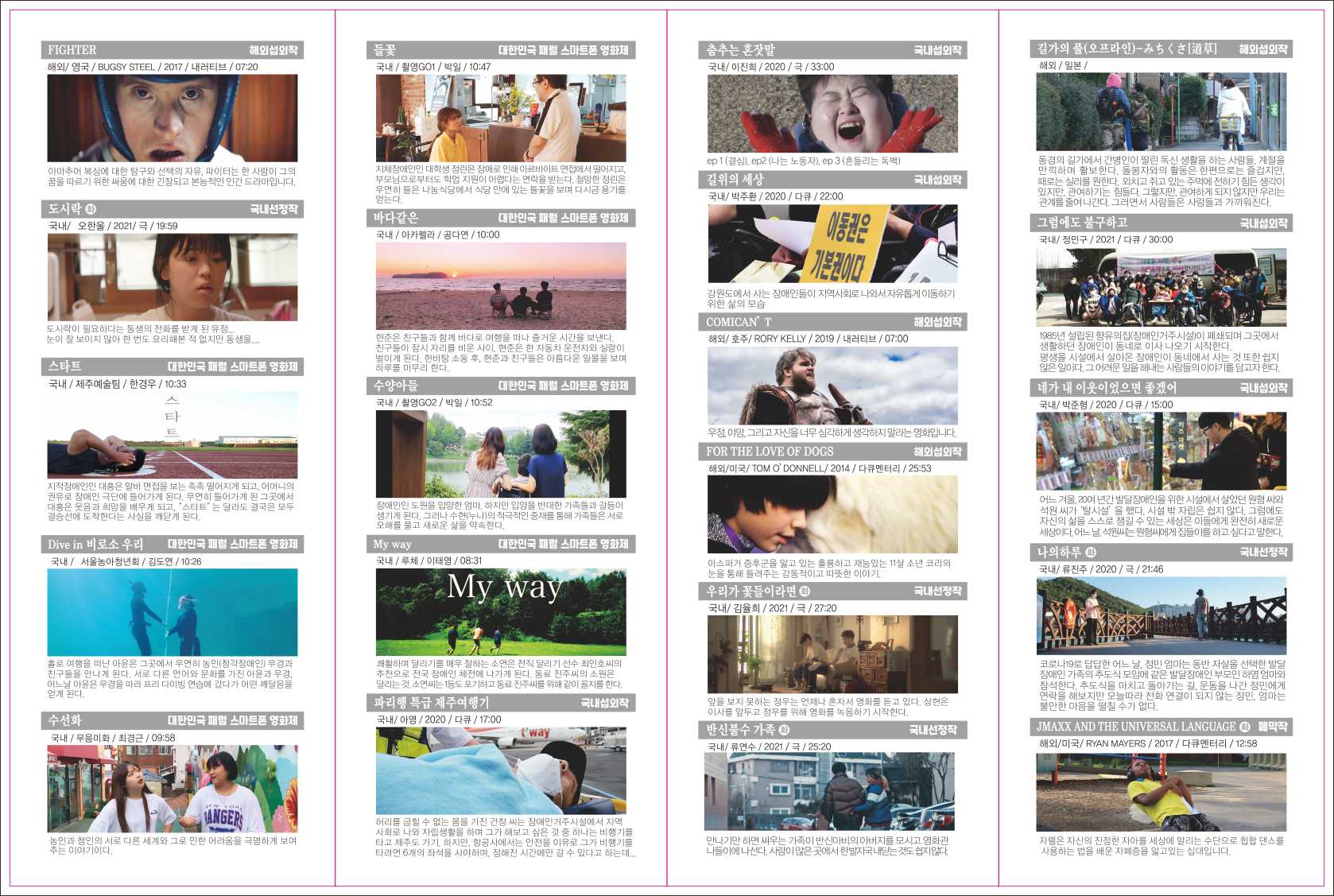Click the 춤추는 혼잣말 title header
The image size is (1334, 896).
pos(741,50)
